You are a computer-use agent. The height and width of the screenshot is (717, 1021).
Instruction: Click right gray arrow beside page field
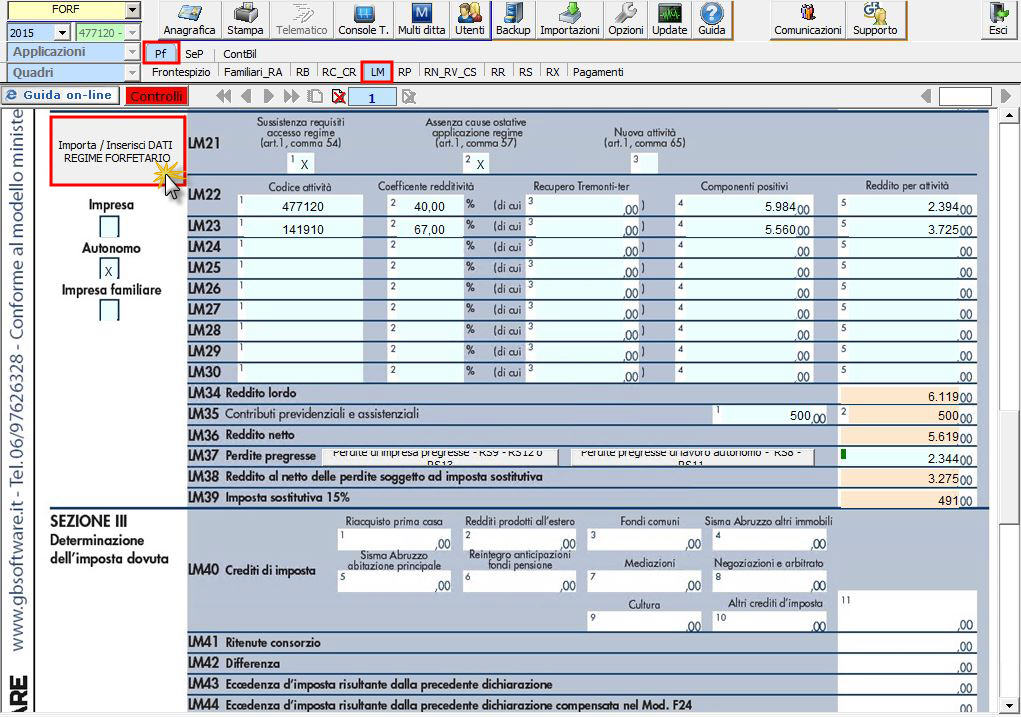pyautogui.click(x=1006, y=96)
